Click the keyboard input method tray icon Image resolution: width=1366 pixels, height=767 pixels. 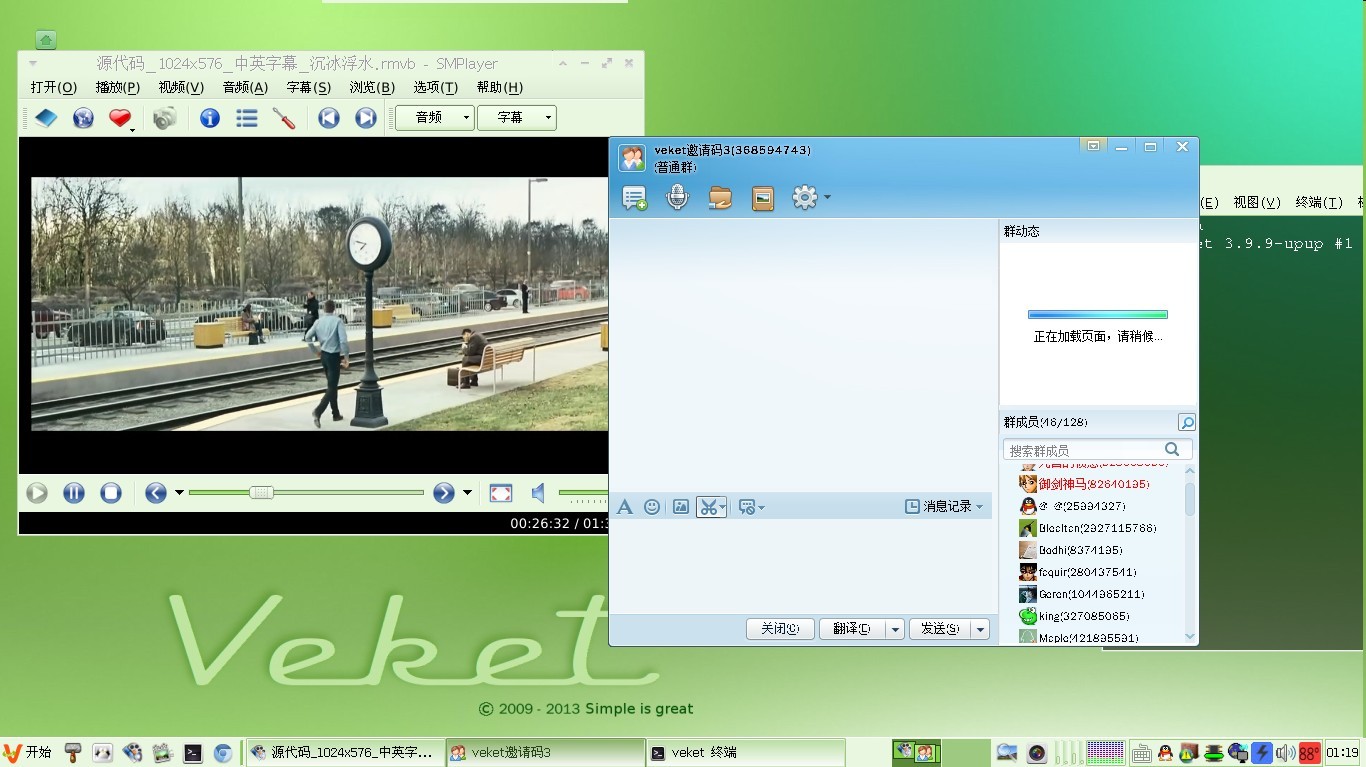(x=1140, y=753)
